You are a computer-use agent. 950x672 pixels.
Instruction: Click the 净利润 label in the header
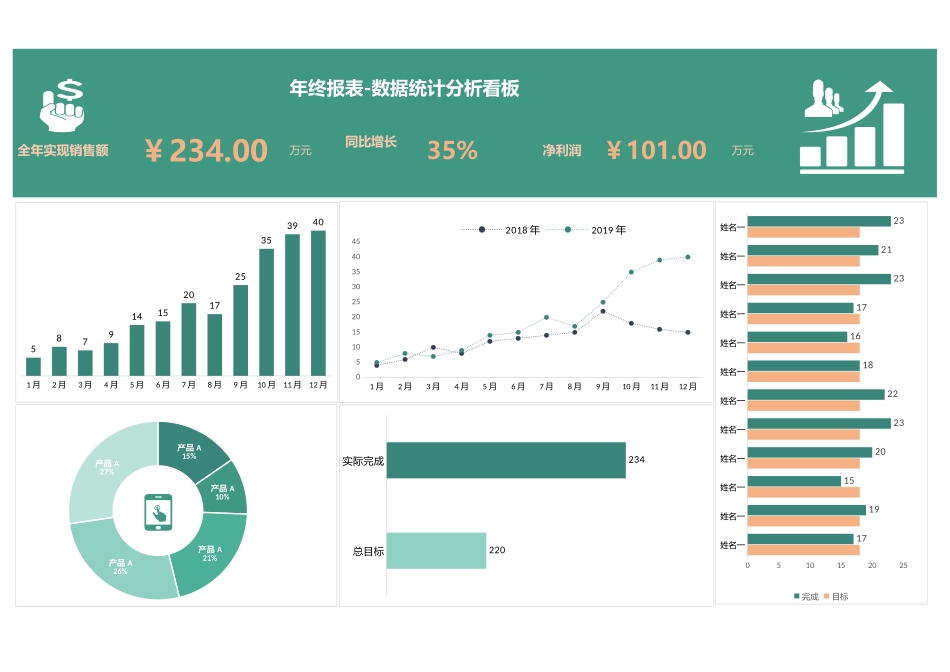pyautogui.click(x=562, y=150)
